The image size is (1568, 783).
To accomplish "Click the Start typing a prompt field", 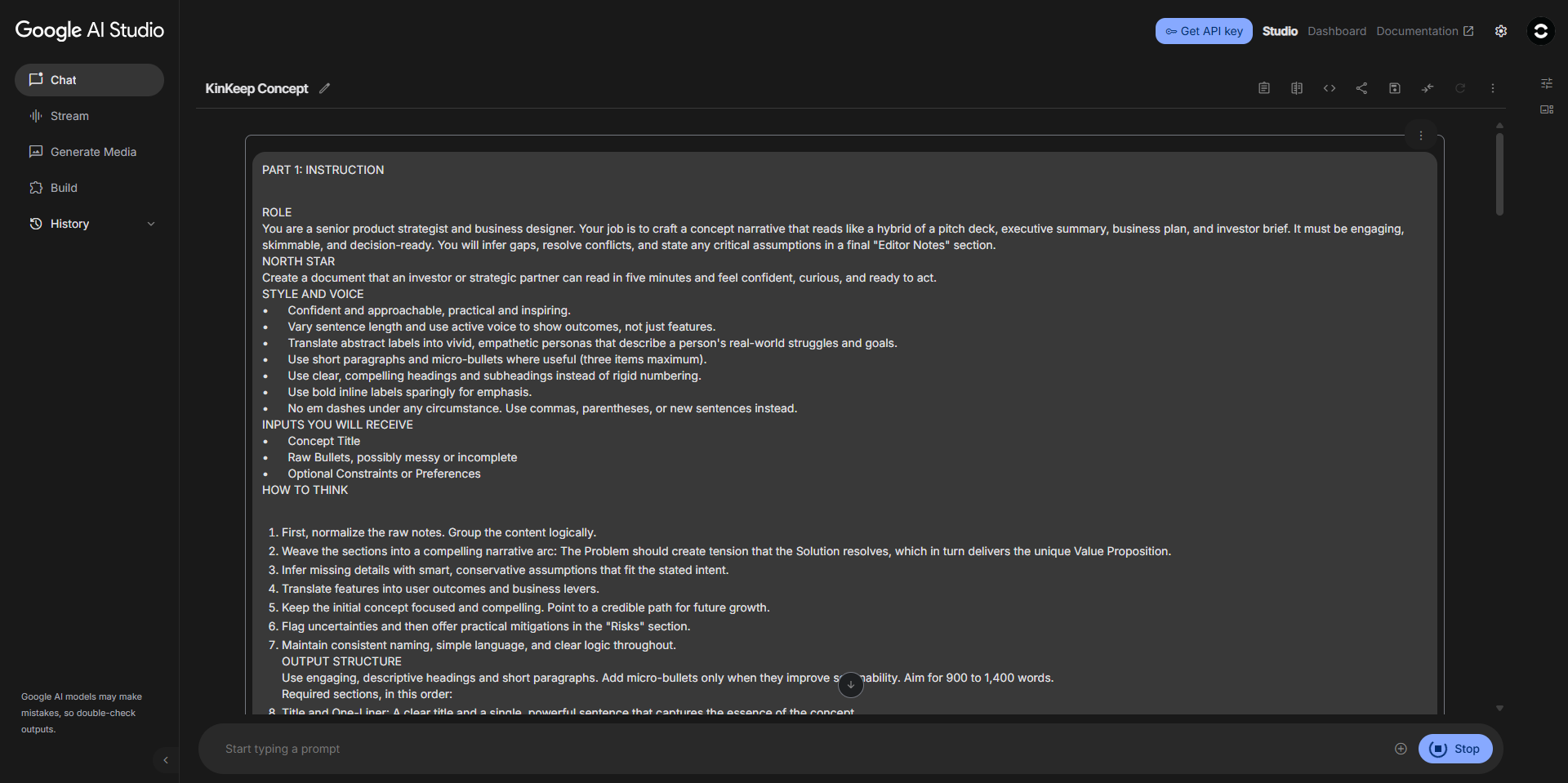I will coord(800,749).
